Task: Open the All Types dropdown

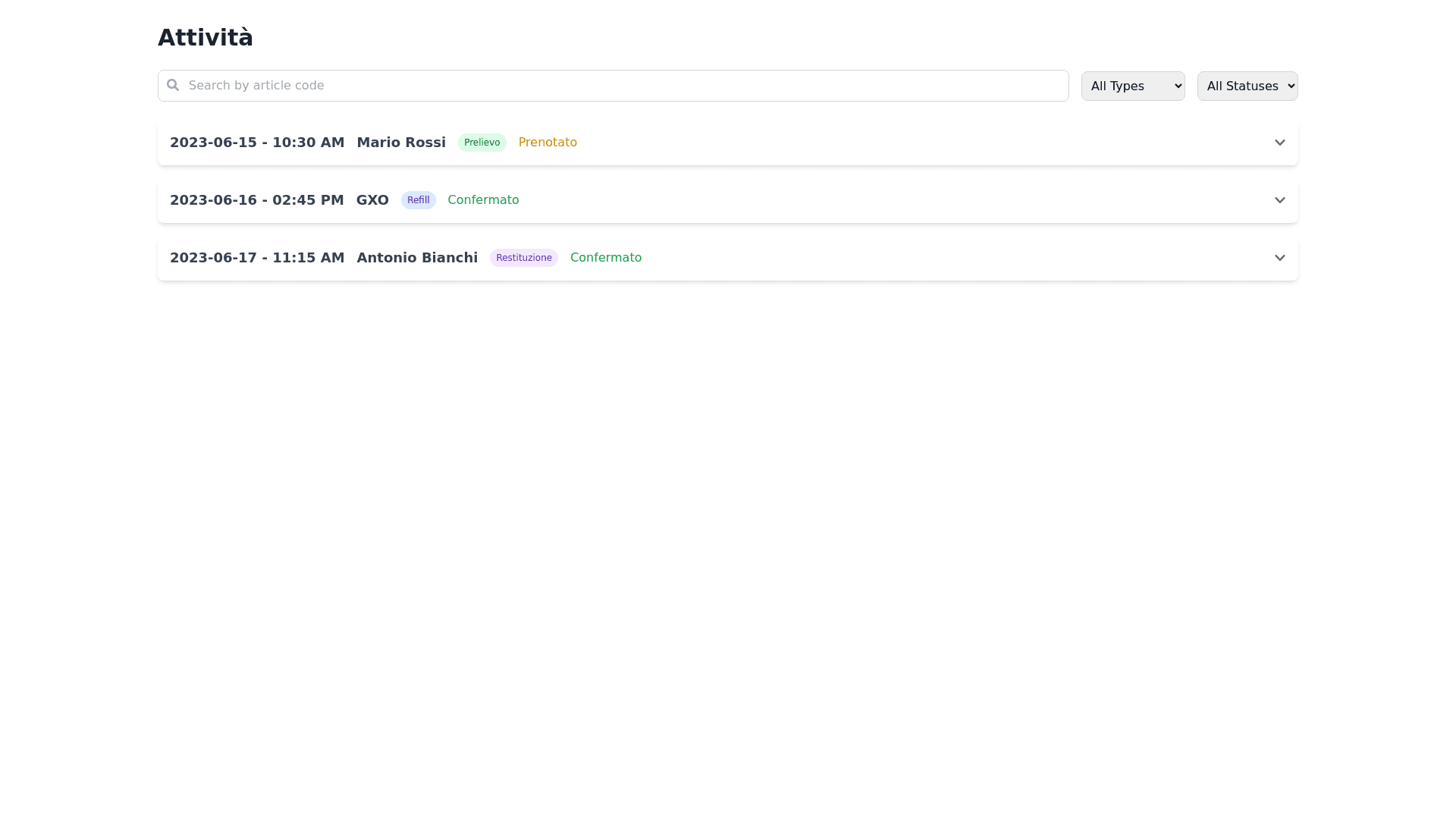Action: (1132, 86)
